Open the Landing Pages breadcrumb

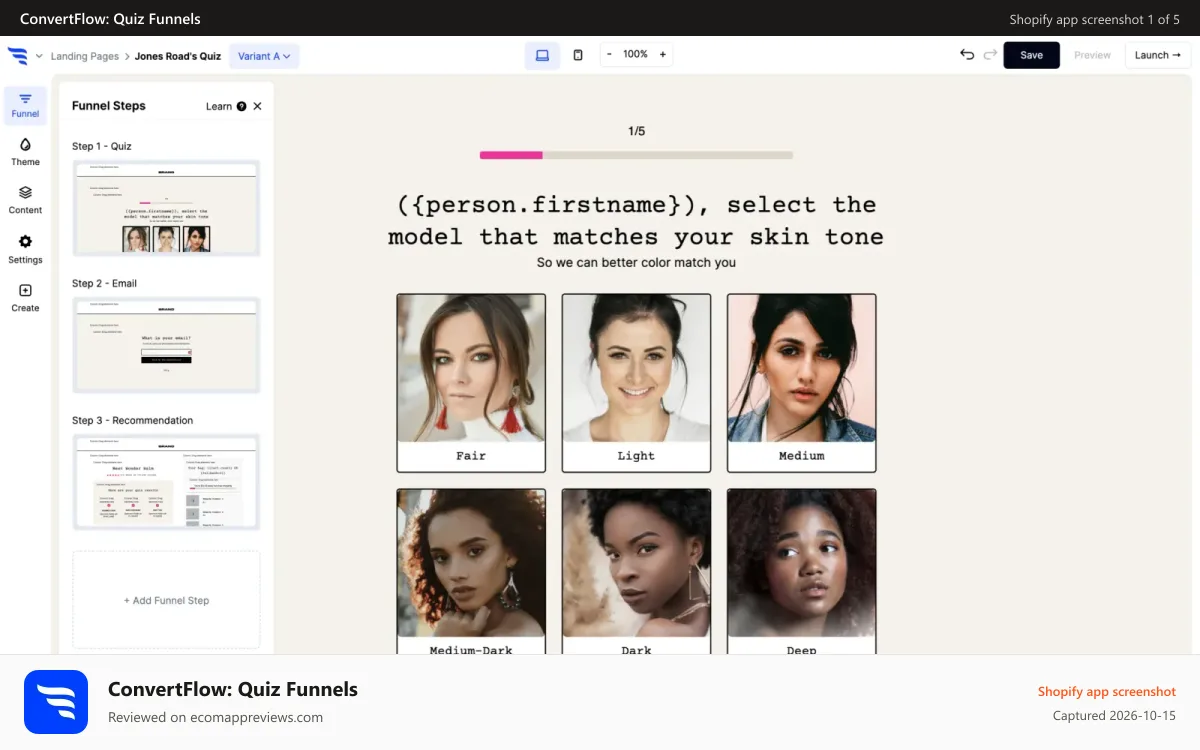click(x=85, y=56)
